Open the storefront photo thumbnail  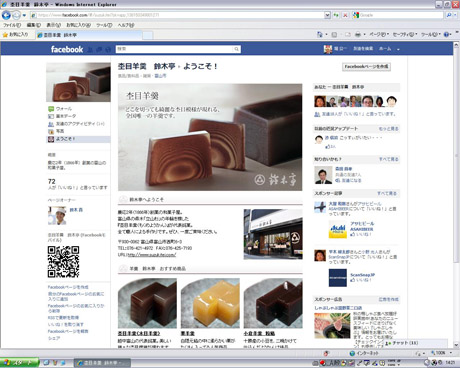(x=273, y=234)
